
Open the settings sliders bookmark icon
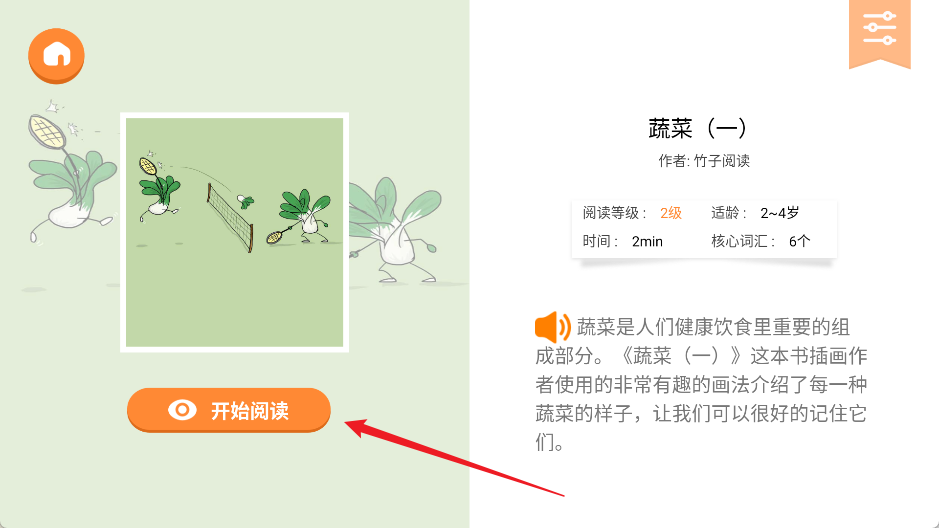click(879, 33)
